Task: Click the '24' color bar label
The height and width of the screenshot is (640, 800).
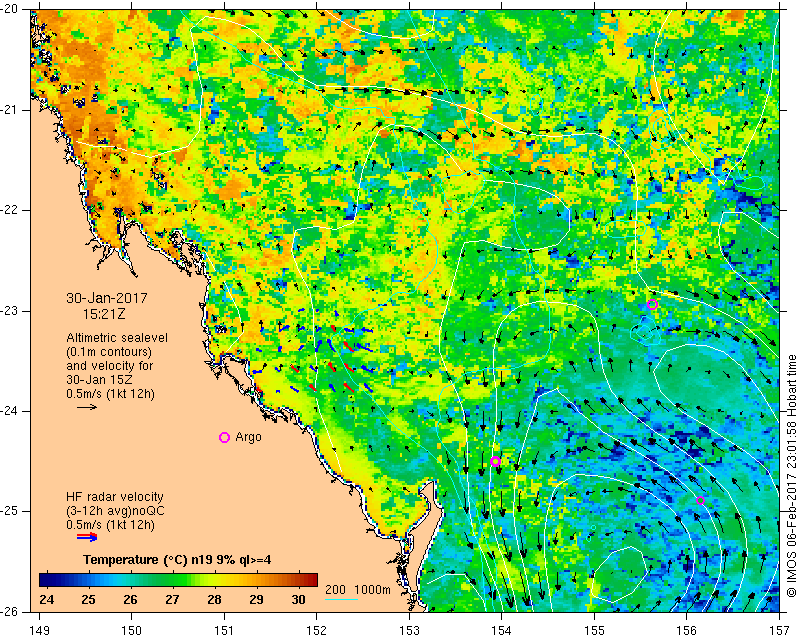Action: click(46, 599)
